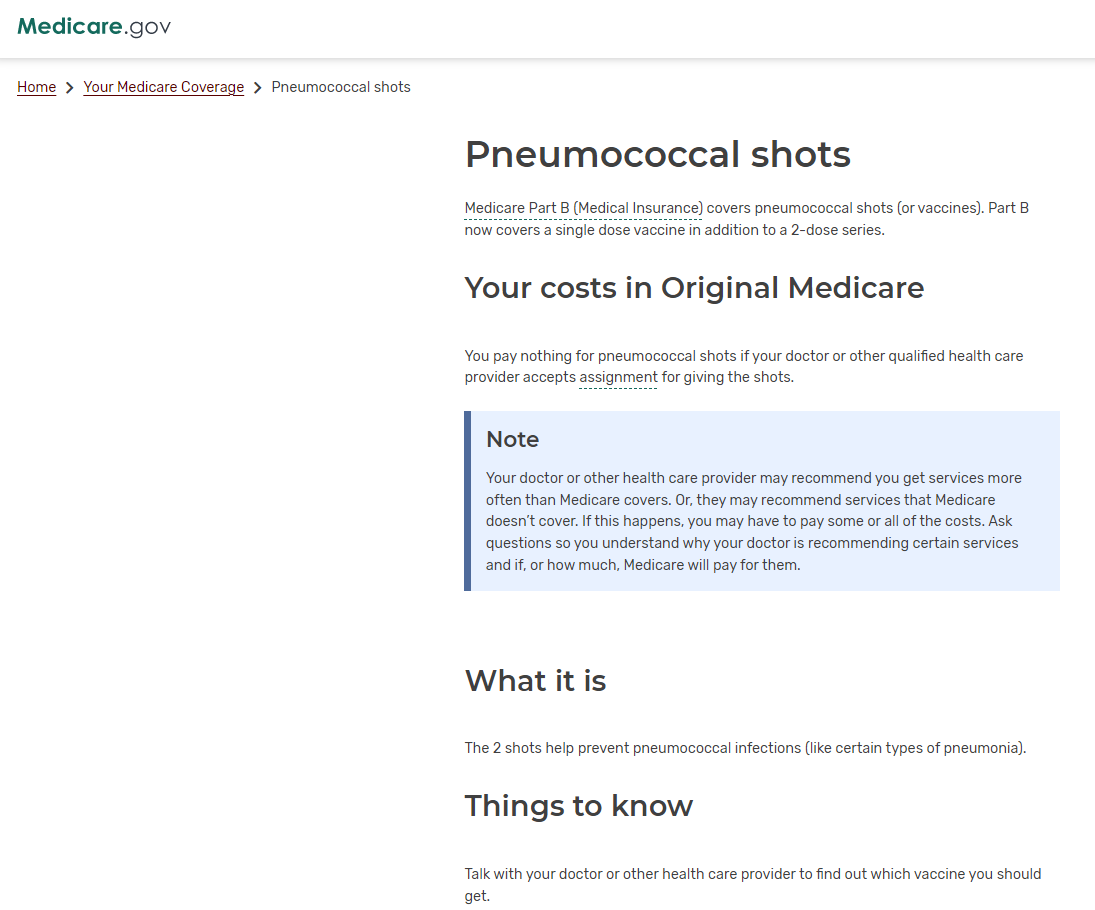Click the paragraph mentioning the 2-dose series
Viewport: 1095px width, 910px height.
tap(746, 218)
